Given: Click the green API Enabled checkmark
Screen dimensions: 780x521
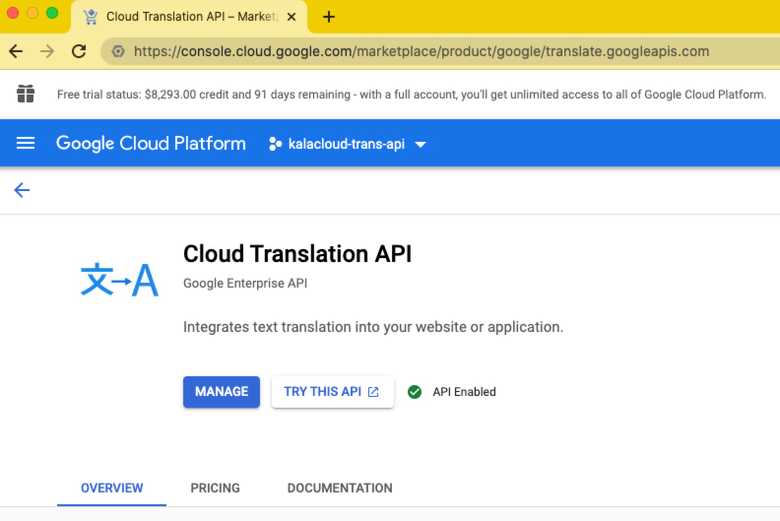Looking at the screenshot, I should click(415, 392).
